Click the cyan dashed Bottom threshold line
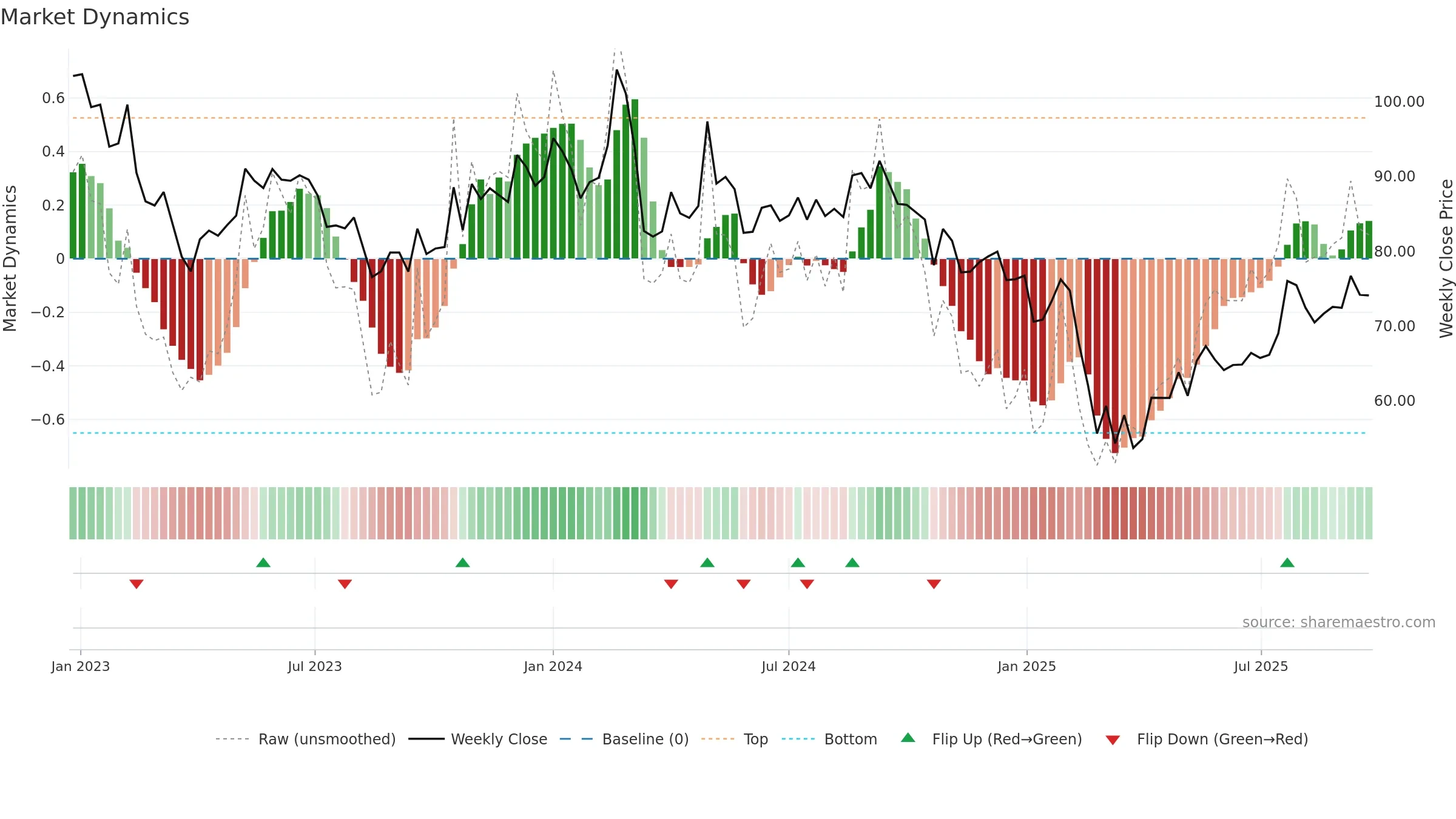This screenshot has width=1456, height=819. pos(720,433)
